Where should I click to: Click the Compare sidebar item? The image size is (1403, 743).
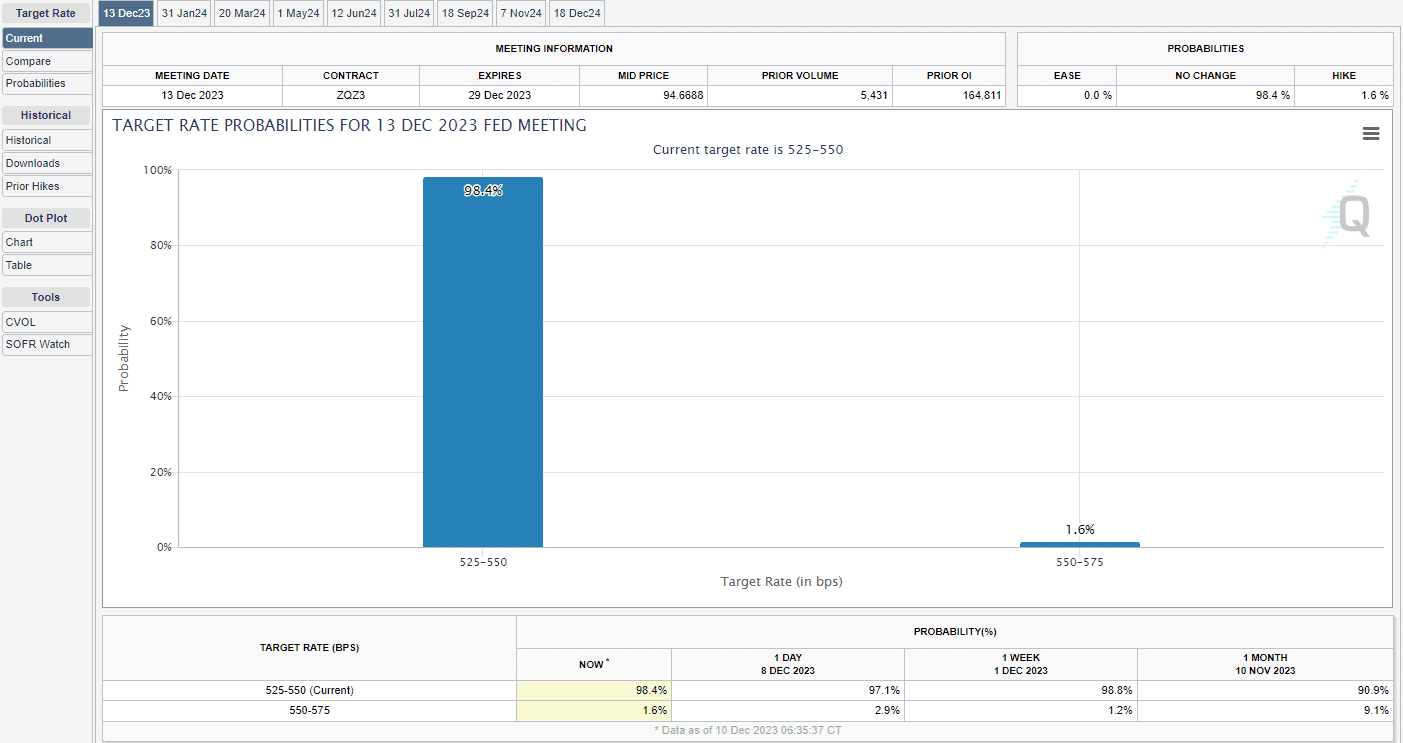coord(47,61)
